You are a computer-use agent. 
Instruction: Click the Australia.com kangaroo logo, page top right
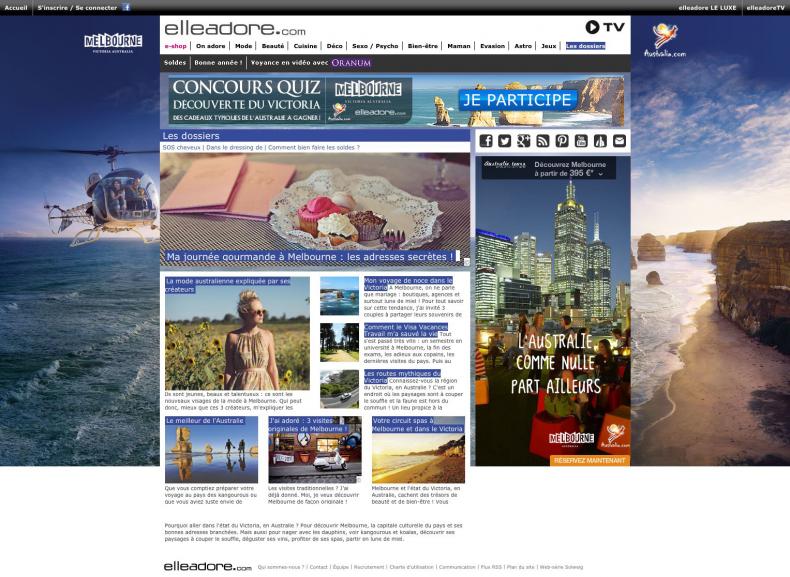click(665, 40)
